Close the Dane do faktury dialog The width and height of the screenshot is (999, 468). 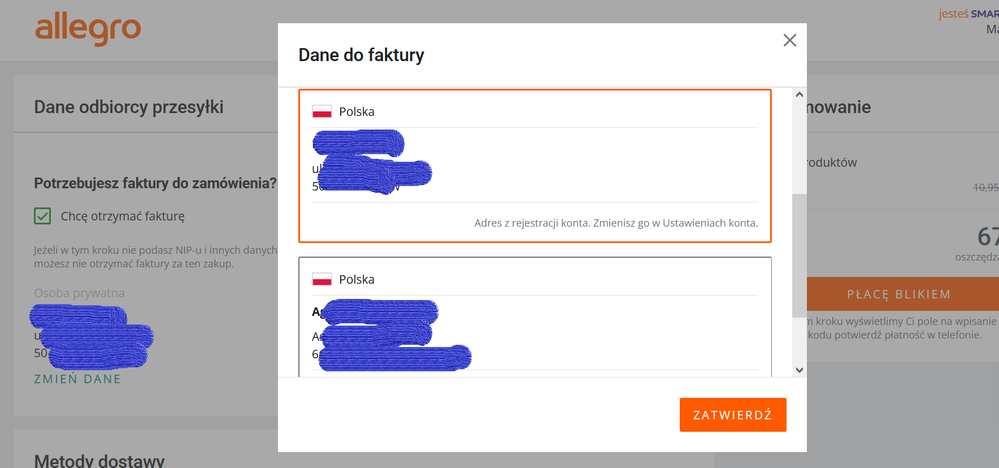(x=789, y=41)
